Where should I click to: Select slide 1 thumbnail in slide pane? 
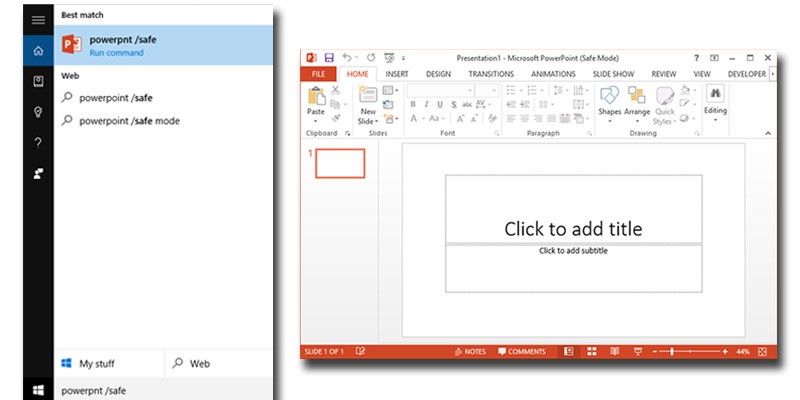point(340,163)
